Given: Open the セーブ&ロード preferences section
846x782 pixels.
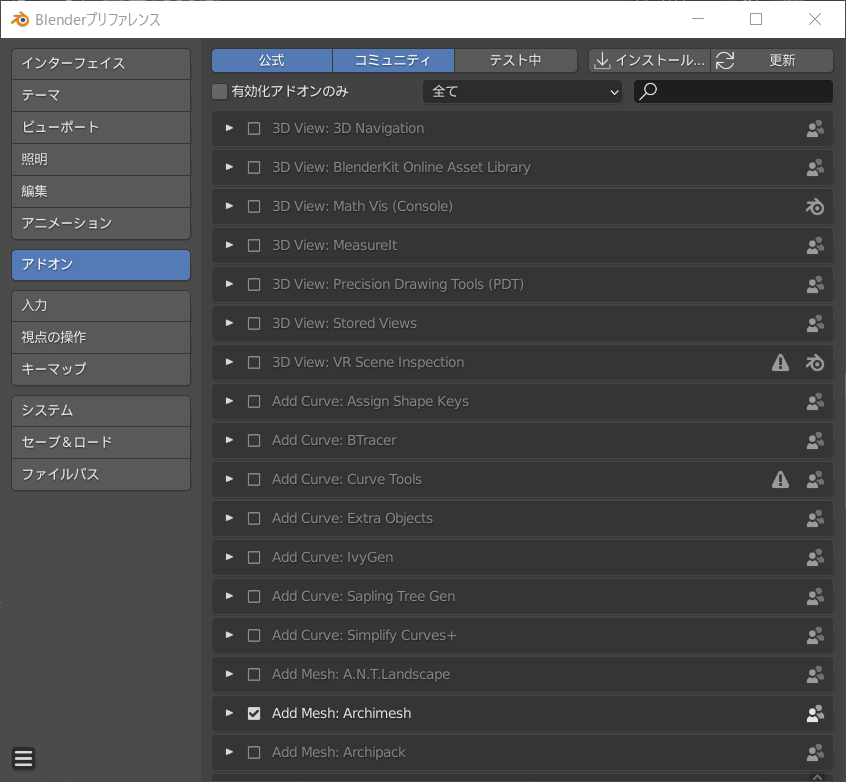Looking at the screenshot, I should 101,443.
